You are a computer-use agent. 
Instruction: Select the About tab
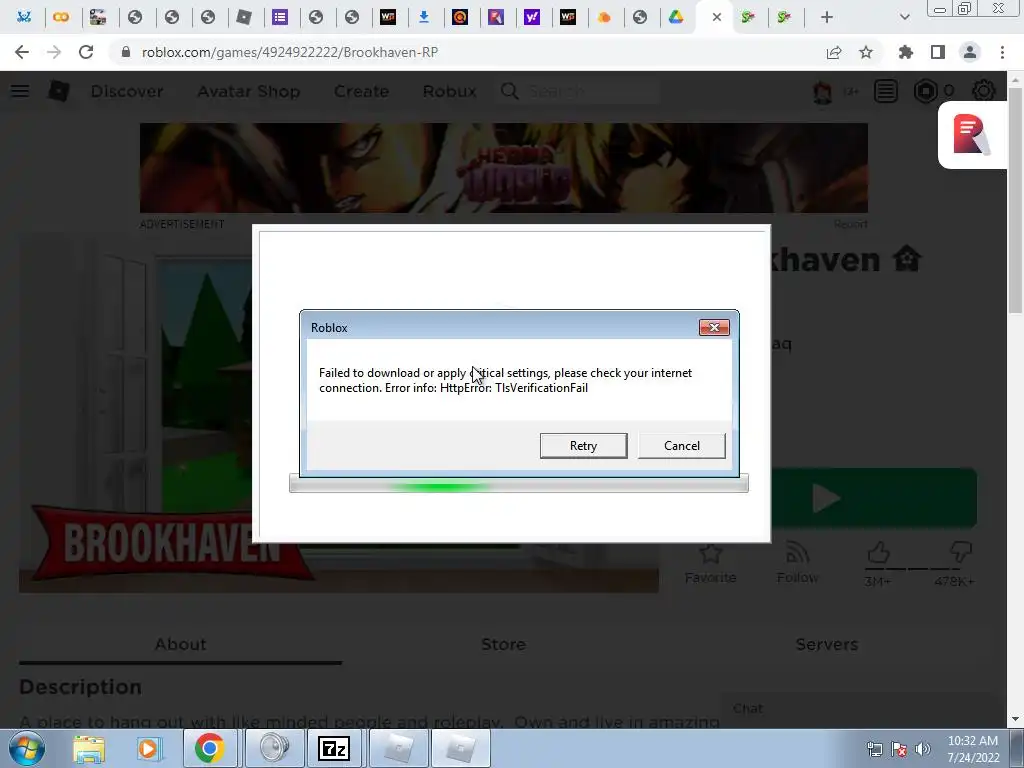click(180, 645)
